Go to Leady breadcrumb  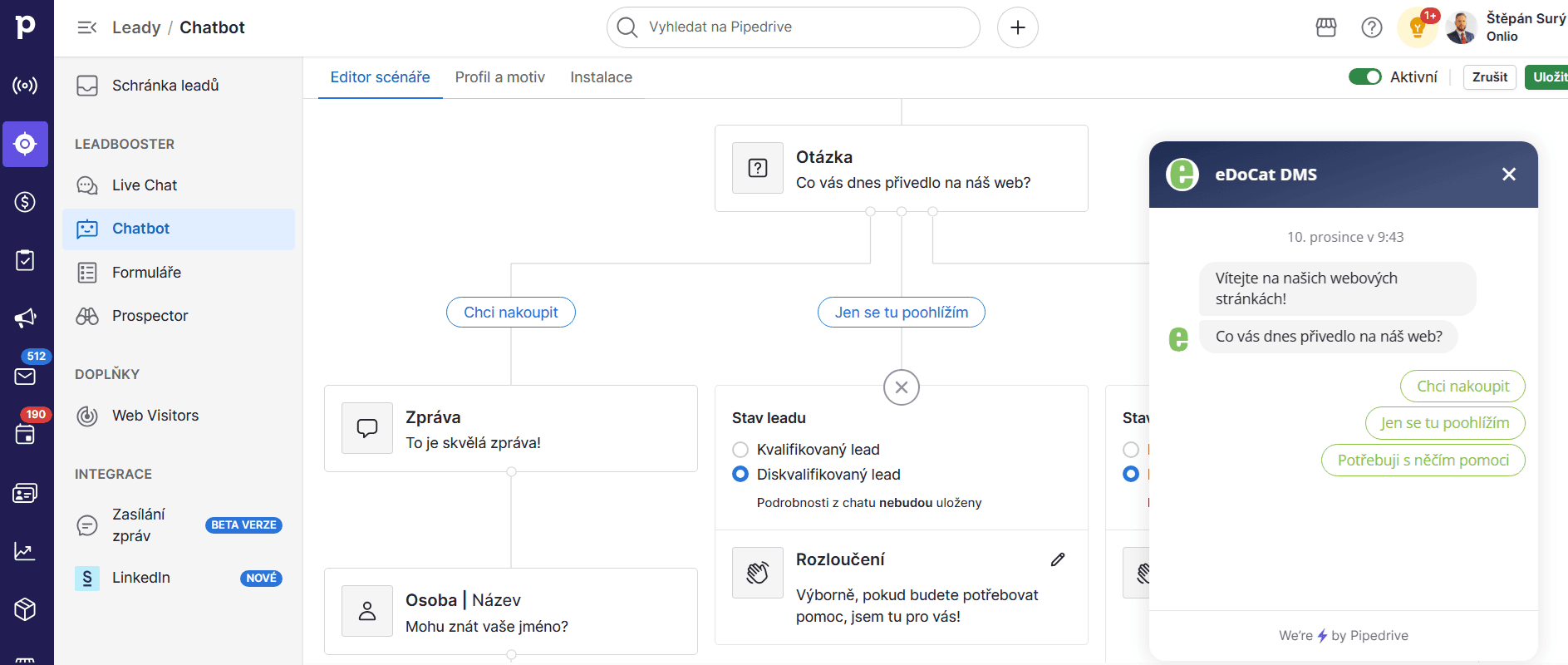tap(136, 27)
